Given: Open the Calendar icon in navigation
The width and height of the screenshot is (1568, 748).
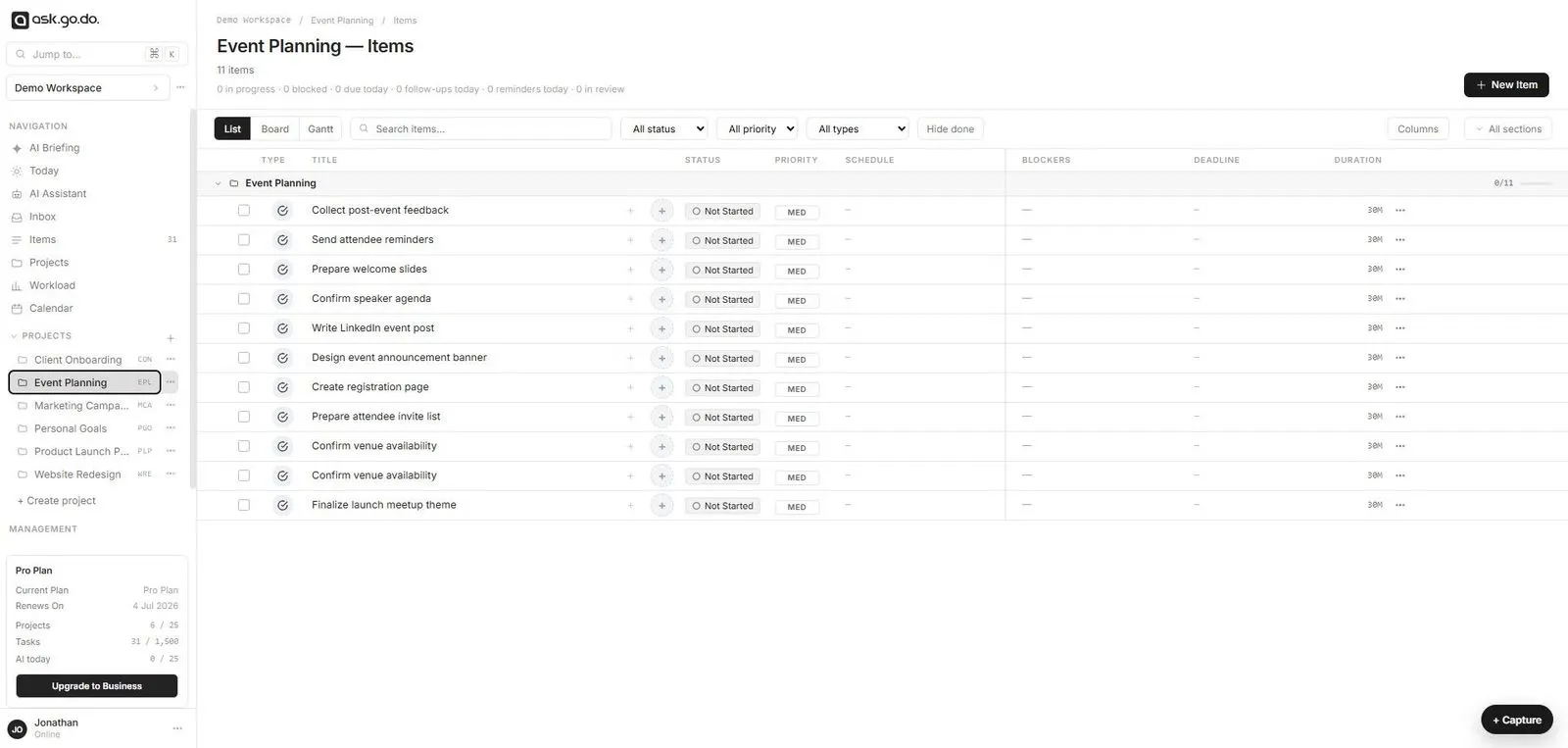Looking at the screenshot, I should click(17, 309).
